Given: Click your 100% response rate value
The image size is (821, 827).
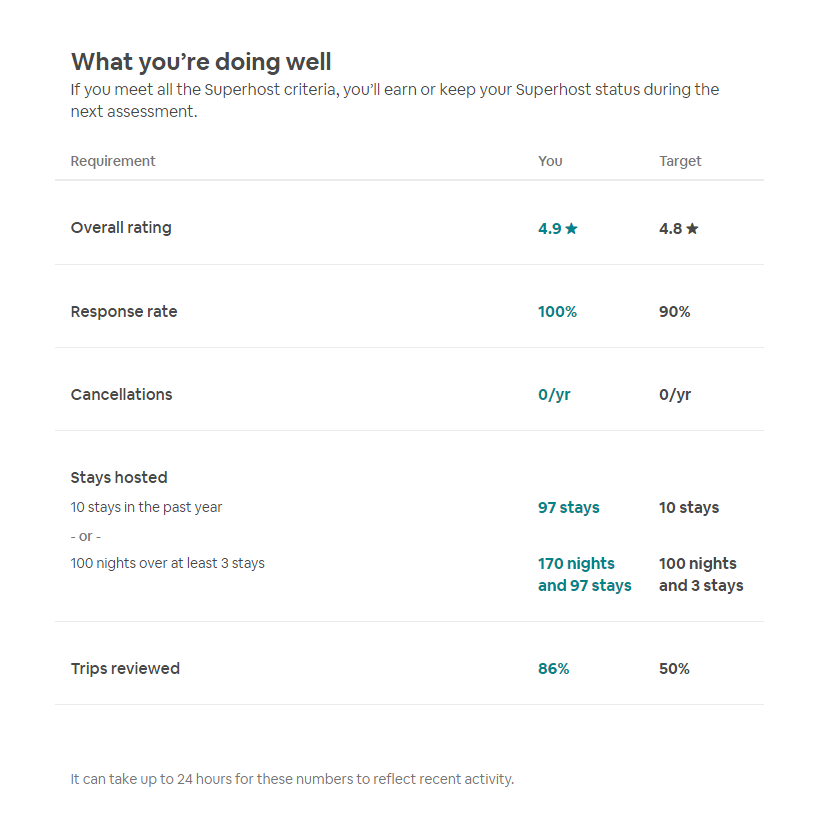Looking at the screenshot, I should pos(557,312).
